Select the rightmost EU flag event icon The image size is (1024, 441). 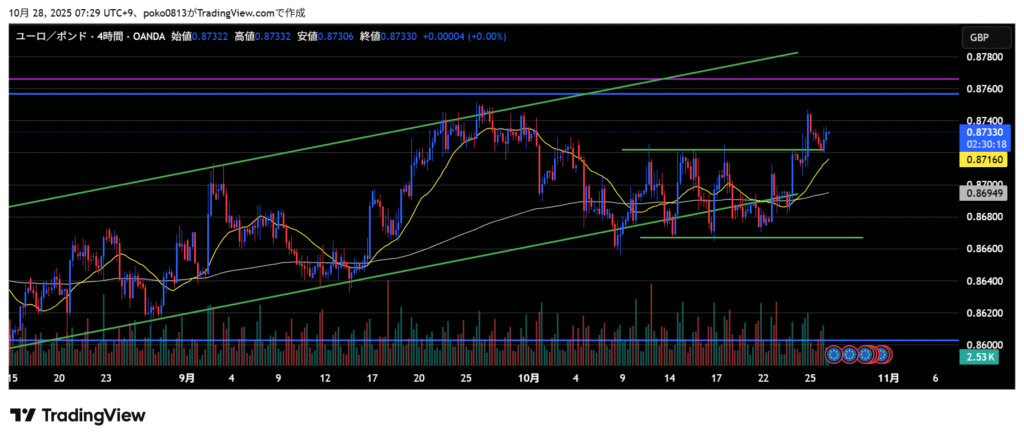883,354
